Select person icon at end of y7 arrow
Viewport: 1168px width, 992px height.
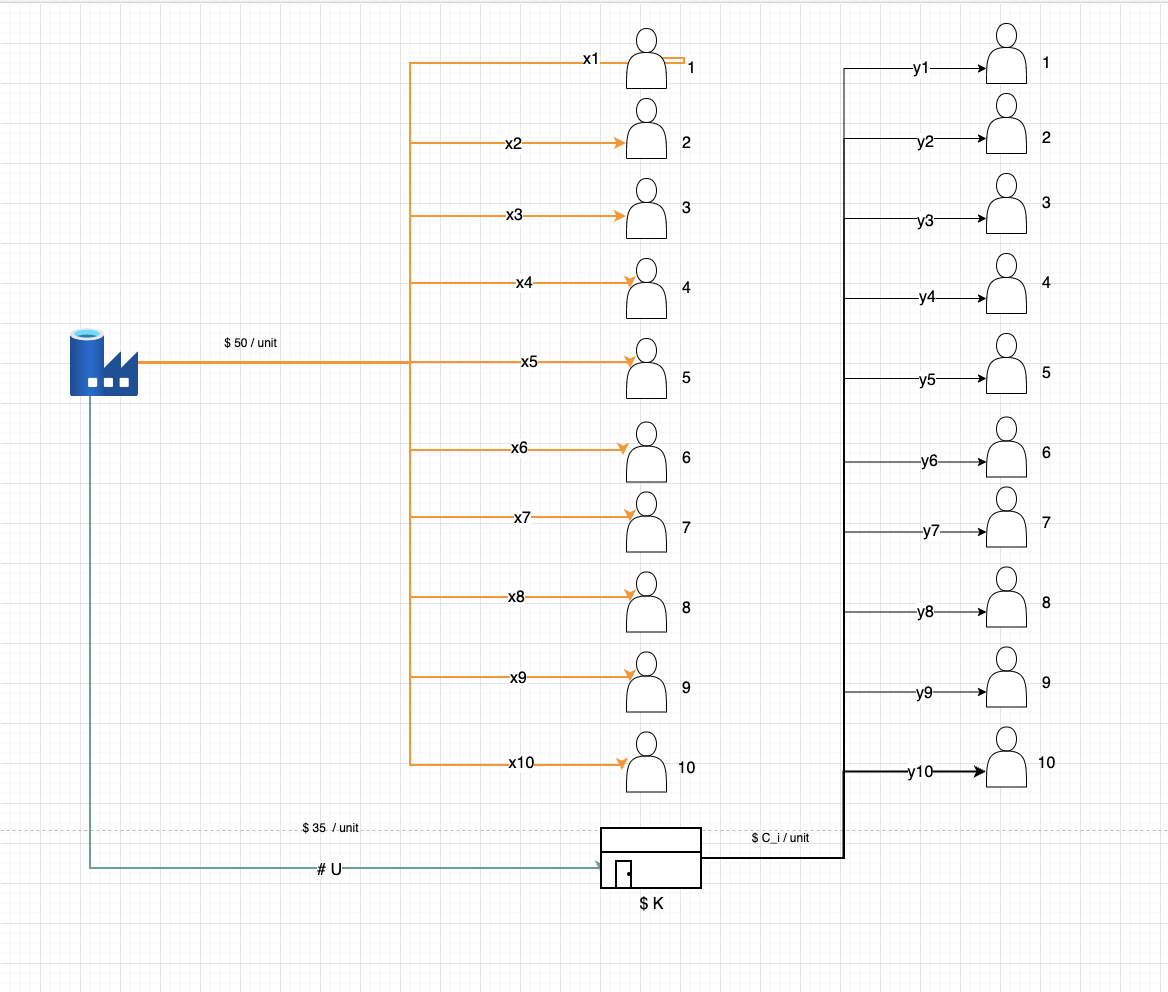point(1006,517)
